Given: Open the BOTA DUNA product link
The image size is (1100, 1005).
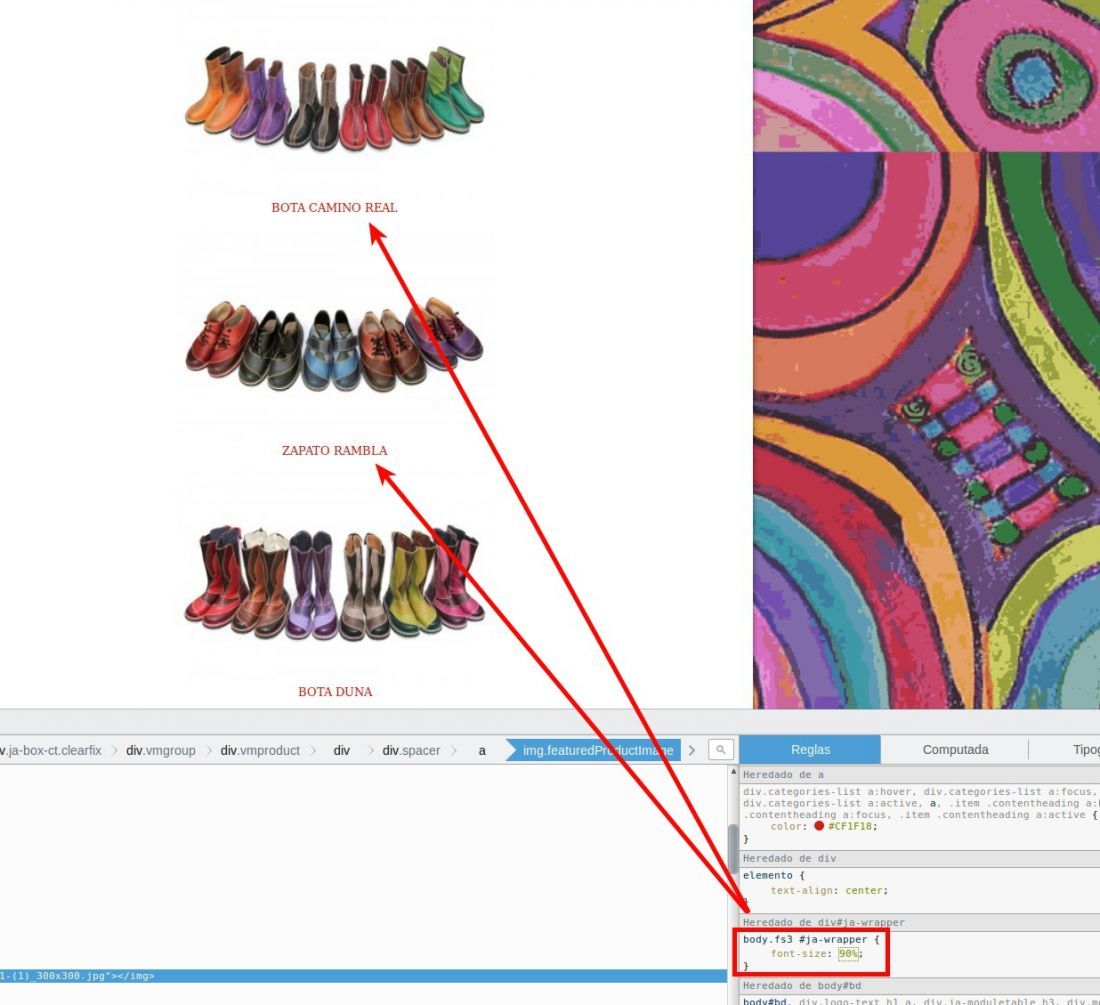Looking at the screenshot, I should tap(335, 692).
